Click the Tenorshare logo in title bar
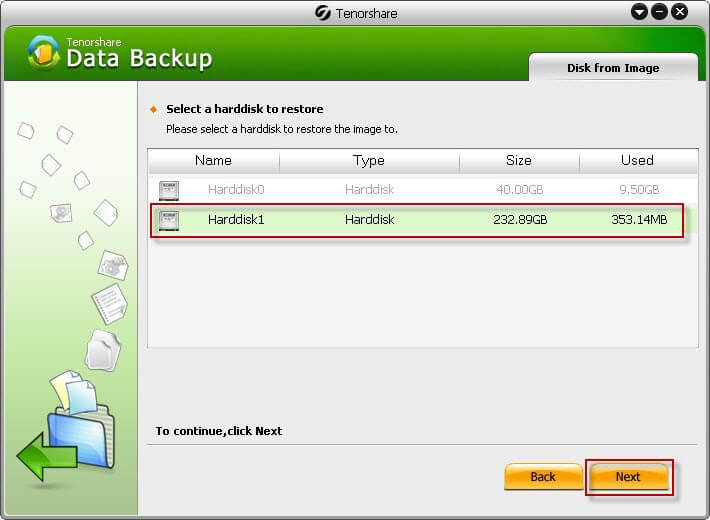This screenshot has width=710, height=520. [323, 12]
